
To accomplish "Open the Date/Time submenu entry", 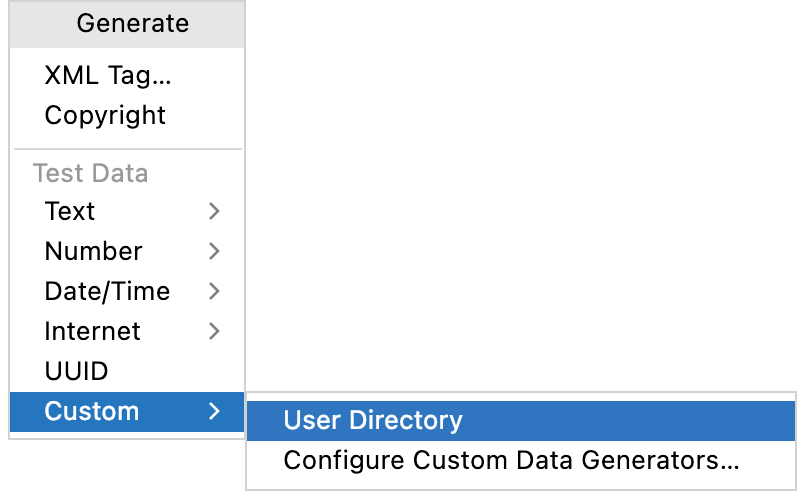I will pos(127,291).
